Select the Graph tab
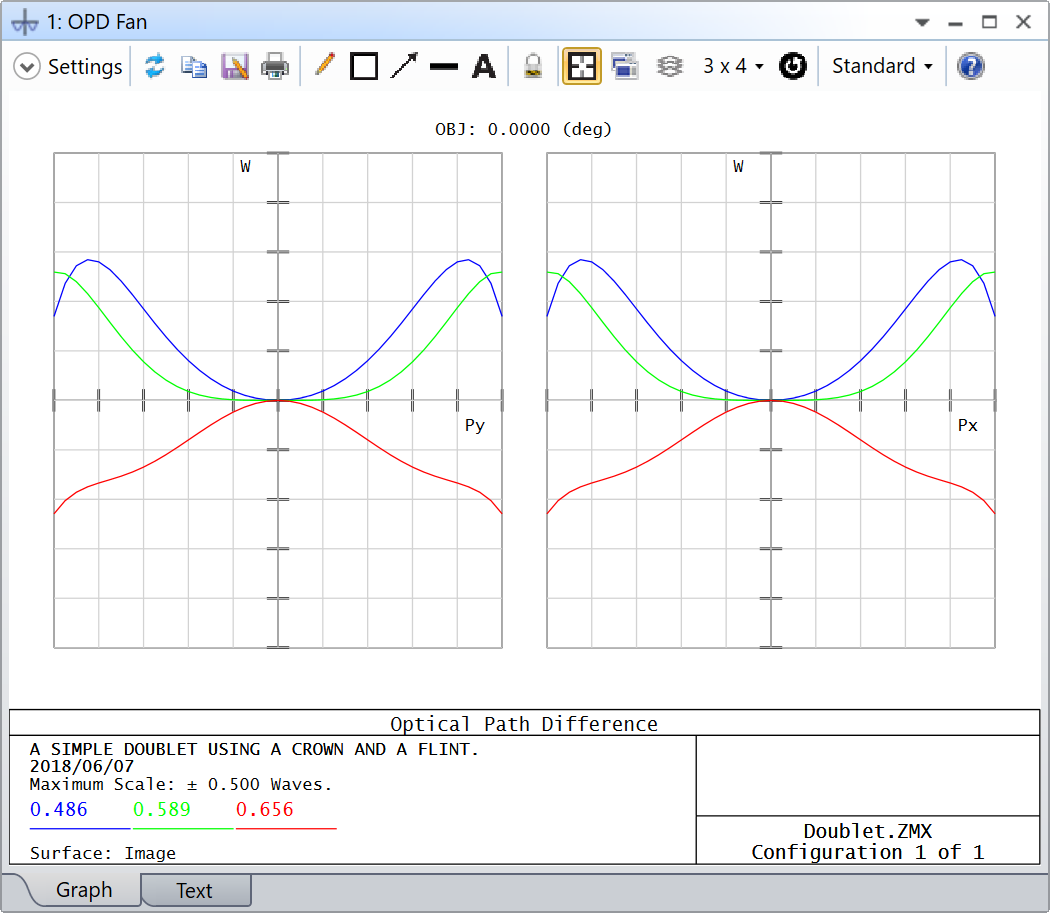1050x913 pixels. coord(85,890)
